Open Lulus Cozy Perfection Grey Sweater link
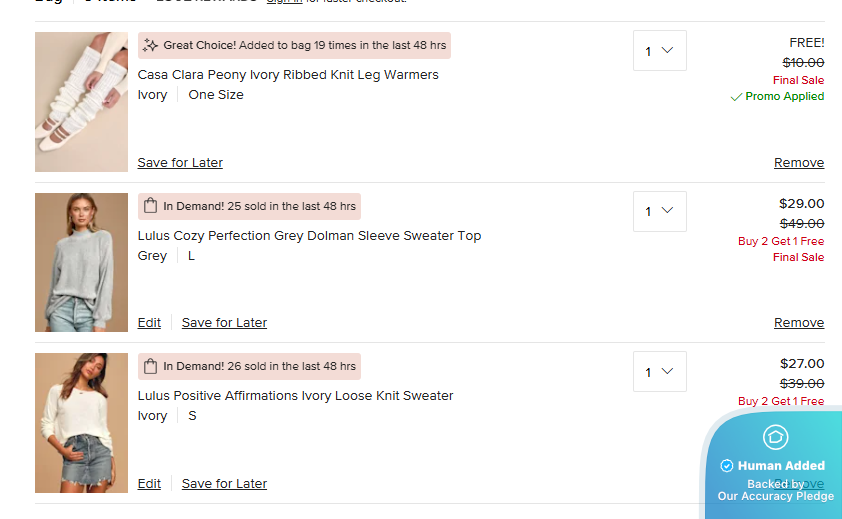 point(309,236)
